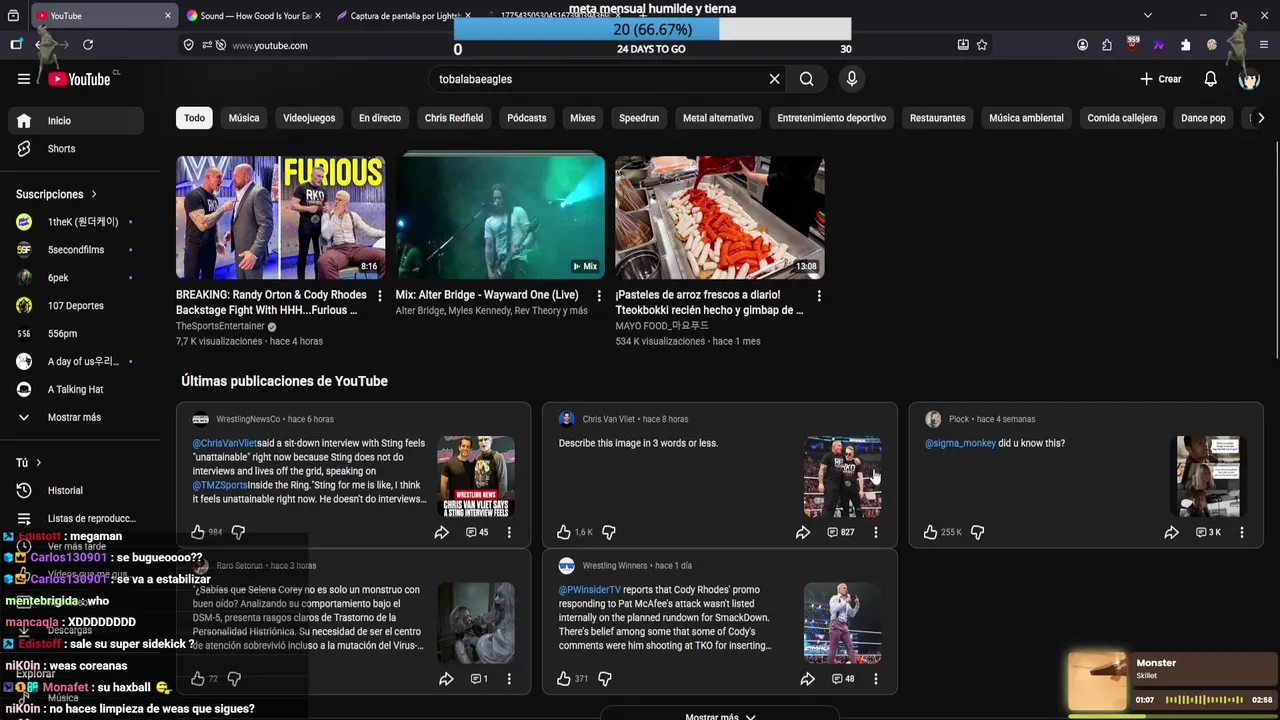
Task: Click the @sigma_monkey mention link
Action: click(x=960, y=443)
